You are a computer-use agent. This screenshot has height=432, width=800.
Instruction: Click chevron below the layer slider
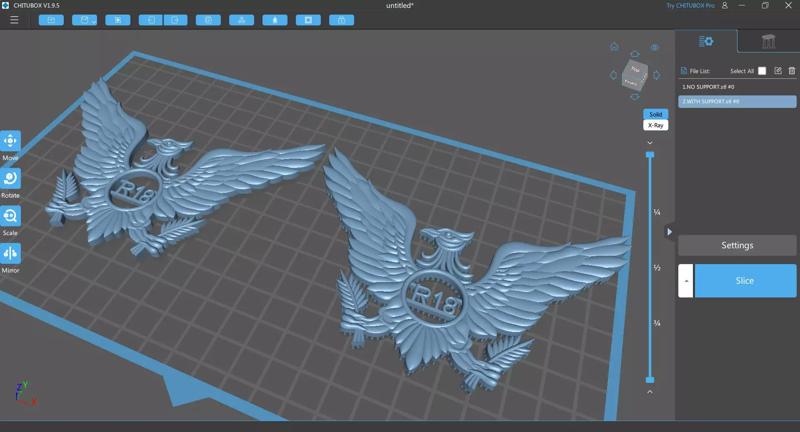pyautogui.click(x=650, y=392)
